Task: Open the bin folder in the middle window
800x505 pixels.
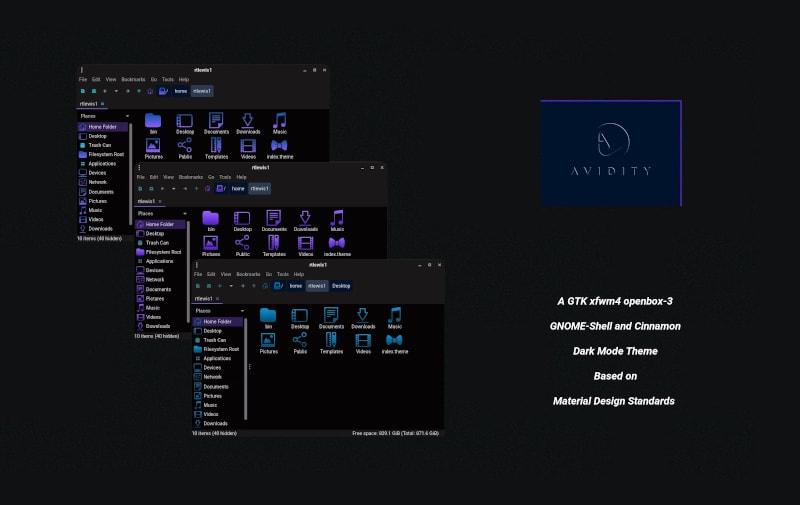Action: tap(210, 218)
